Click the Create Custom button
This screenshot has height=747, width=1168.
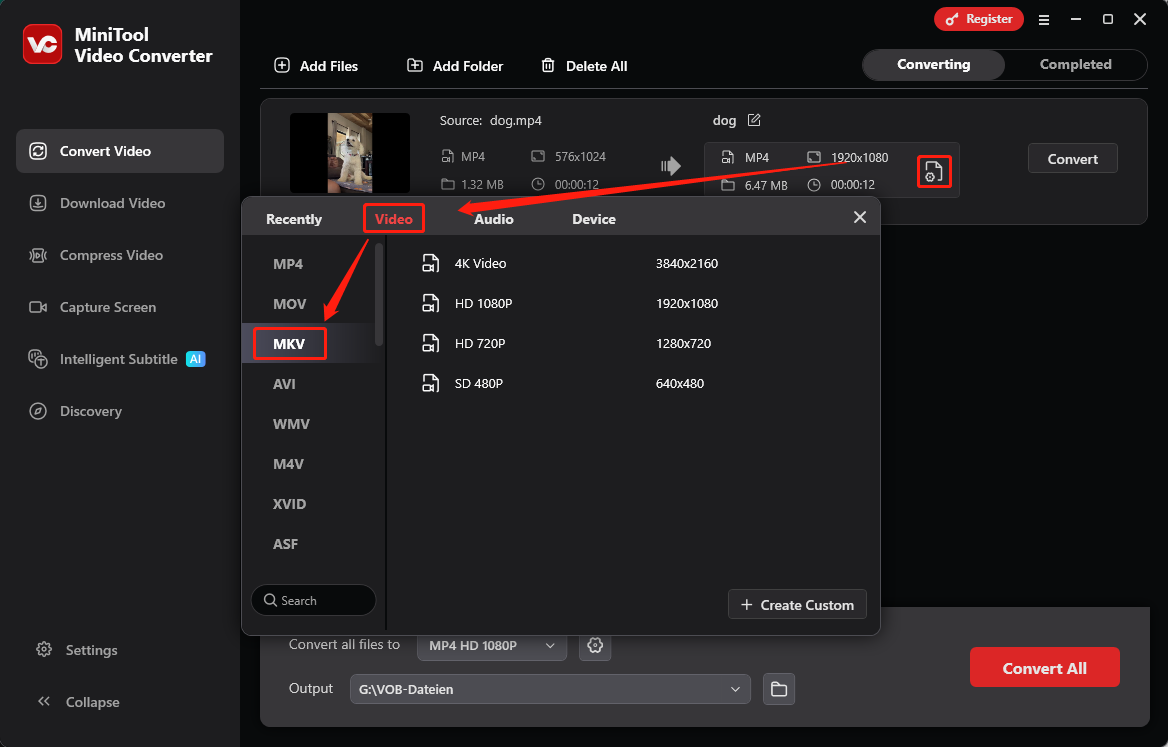pyautogui.click(x=797, y=604)
